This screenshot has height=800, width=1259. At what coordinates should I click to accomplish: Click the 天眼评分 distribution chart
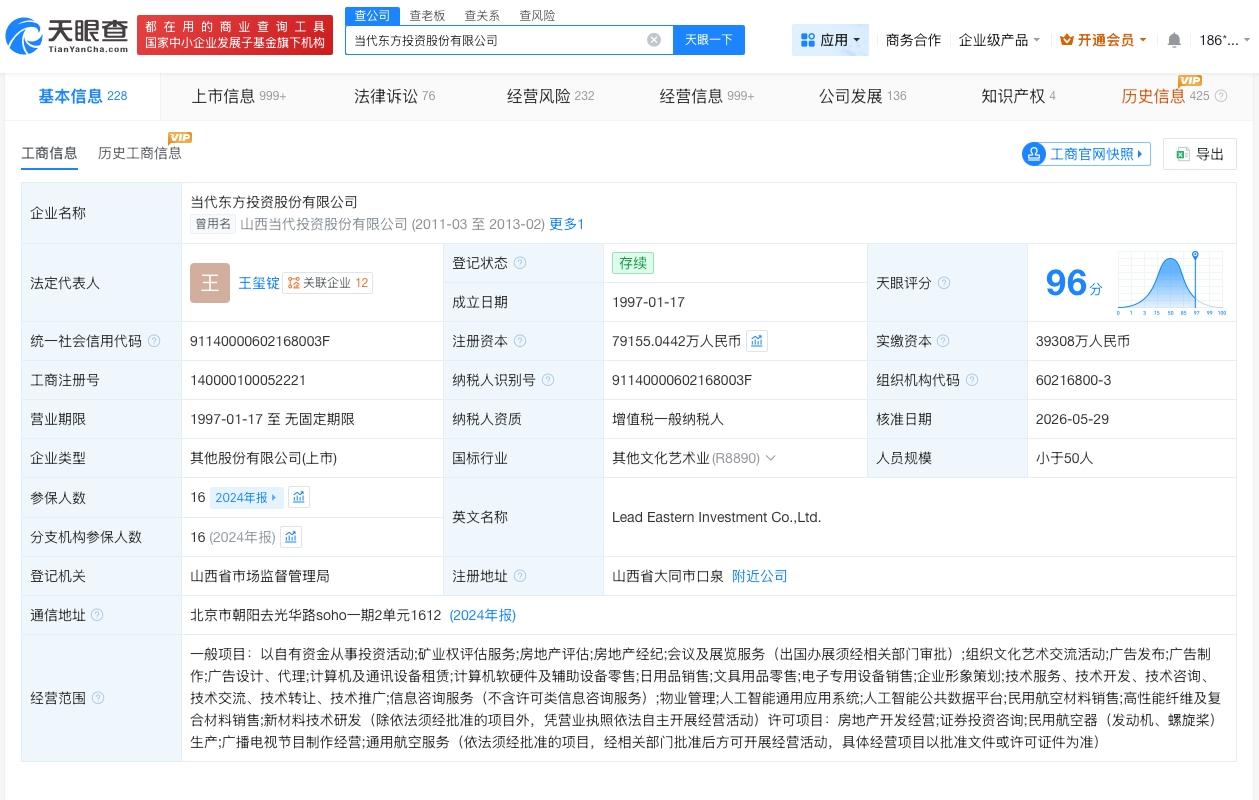pyautogui.click(x=1172, y=283)
